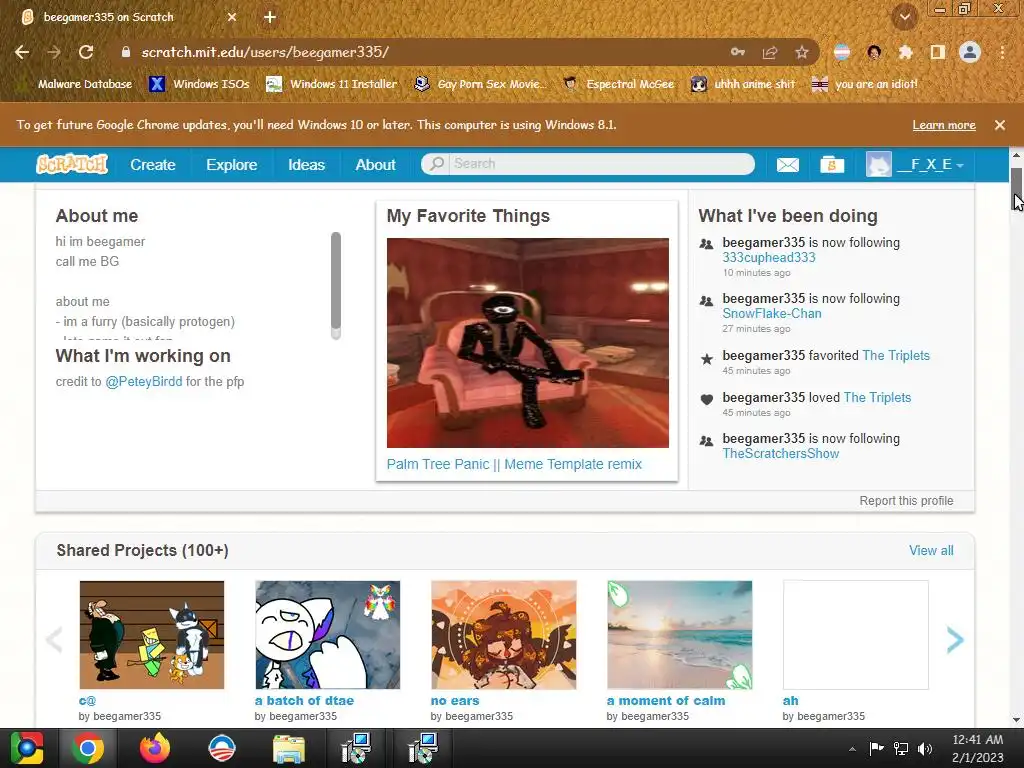Go back using the browser back arrow

[x=22, y=52]
